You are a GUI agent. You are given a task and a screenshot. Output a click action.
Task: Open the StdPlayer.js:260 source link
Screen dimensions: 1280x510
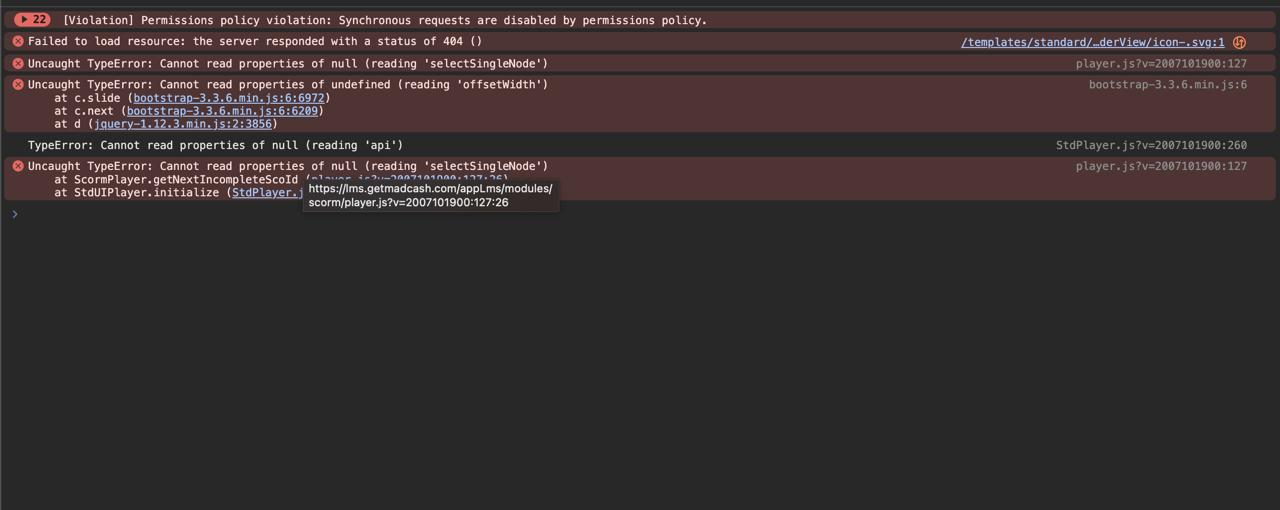1151,145
